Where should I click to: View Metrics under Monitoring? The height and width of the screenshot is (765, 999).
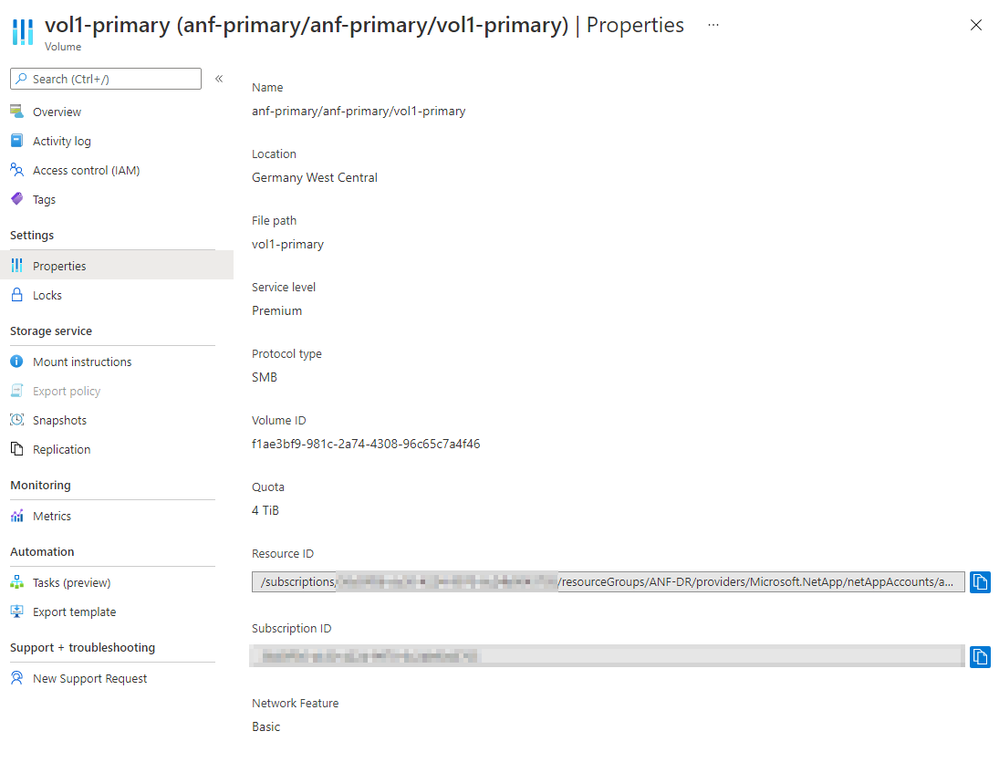click(x=52, y=515)
